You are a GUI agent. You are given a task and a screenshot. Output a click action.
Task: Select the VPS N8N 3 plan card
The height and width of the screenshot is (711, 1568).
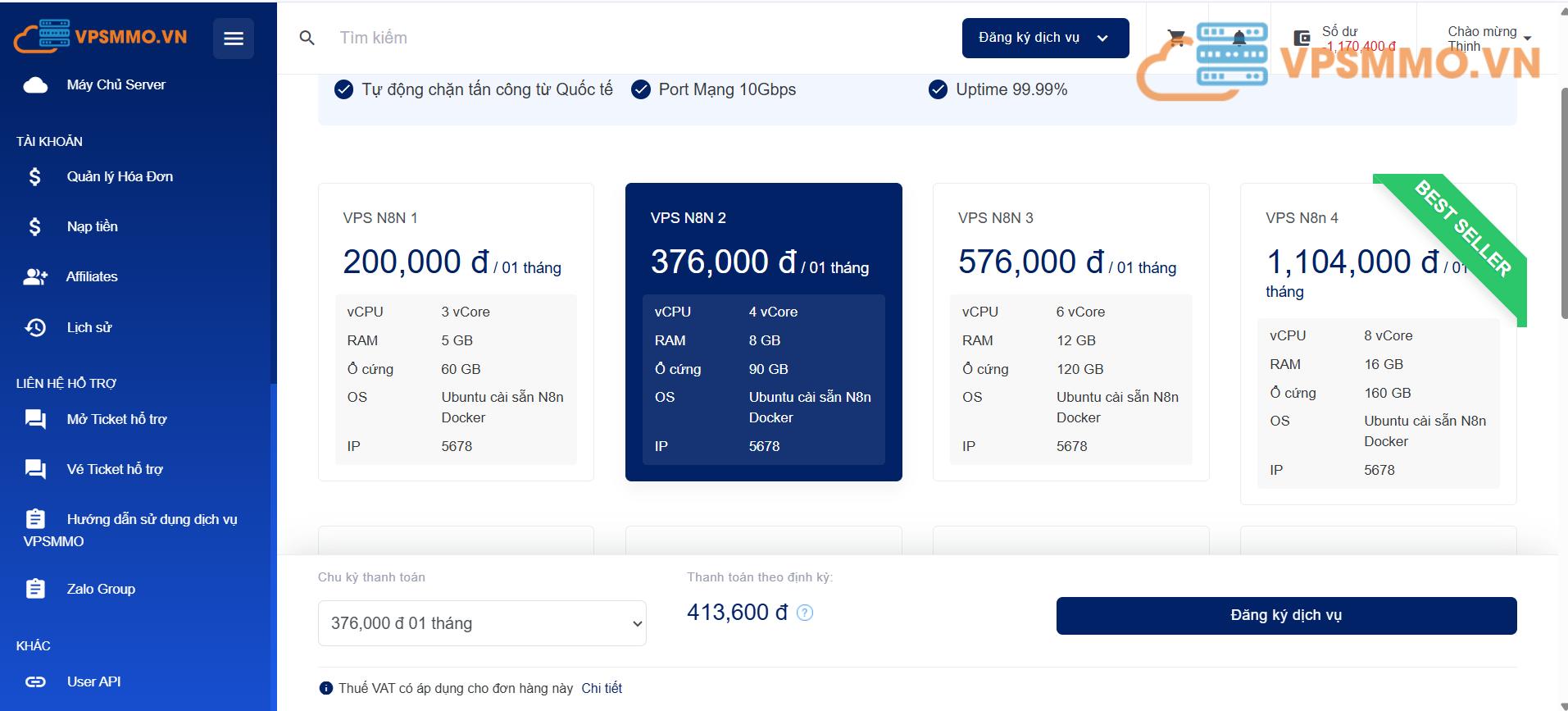click(x=1070, y=331)
